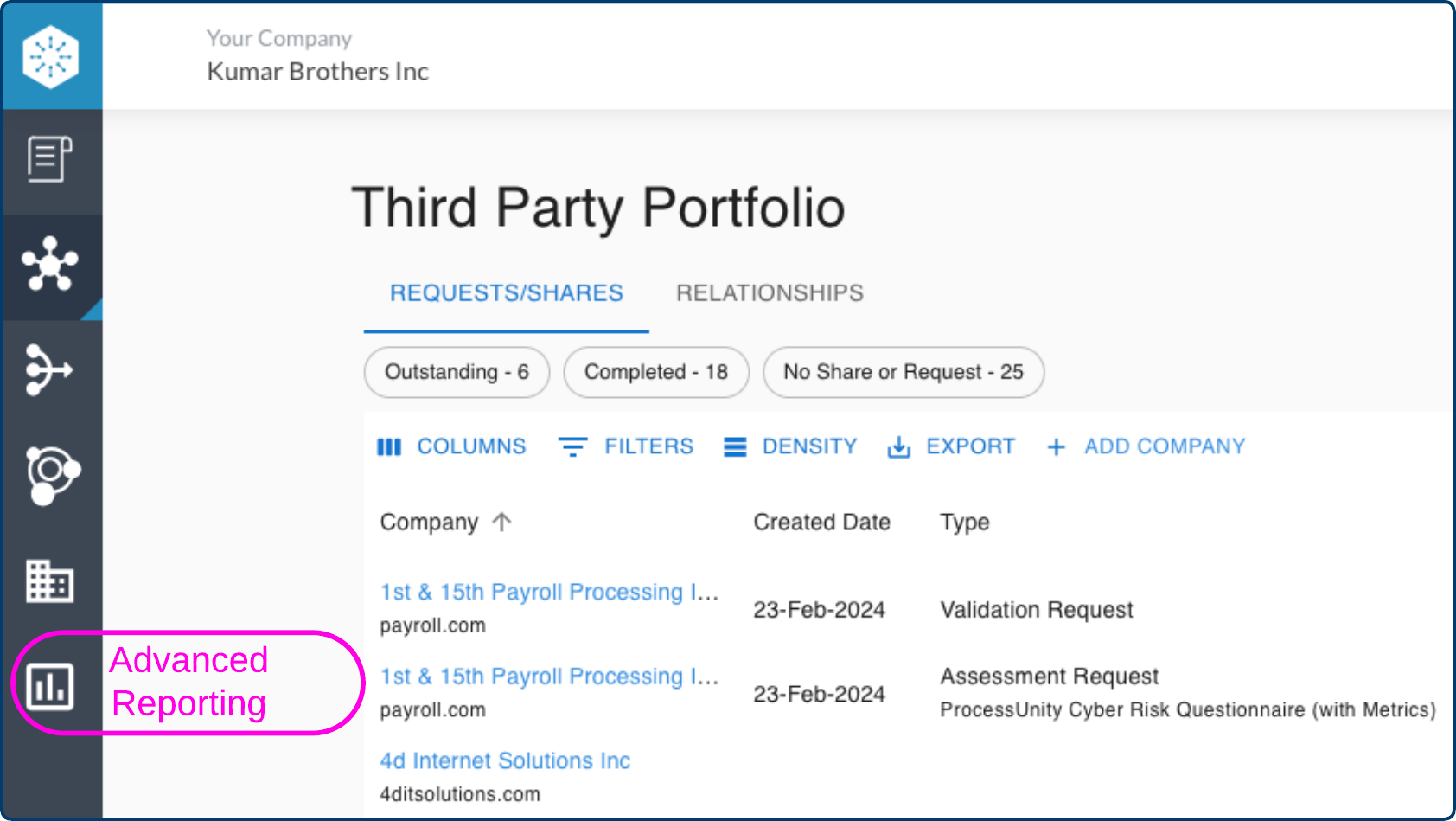Click the hexagon app logo at top left
This screenshot has height=821, width=1456.
(x=50, y=55)
